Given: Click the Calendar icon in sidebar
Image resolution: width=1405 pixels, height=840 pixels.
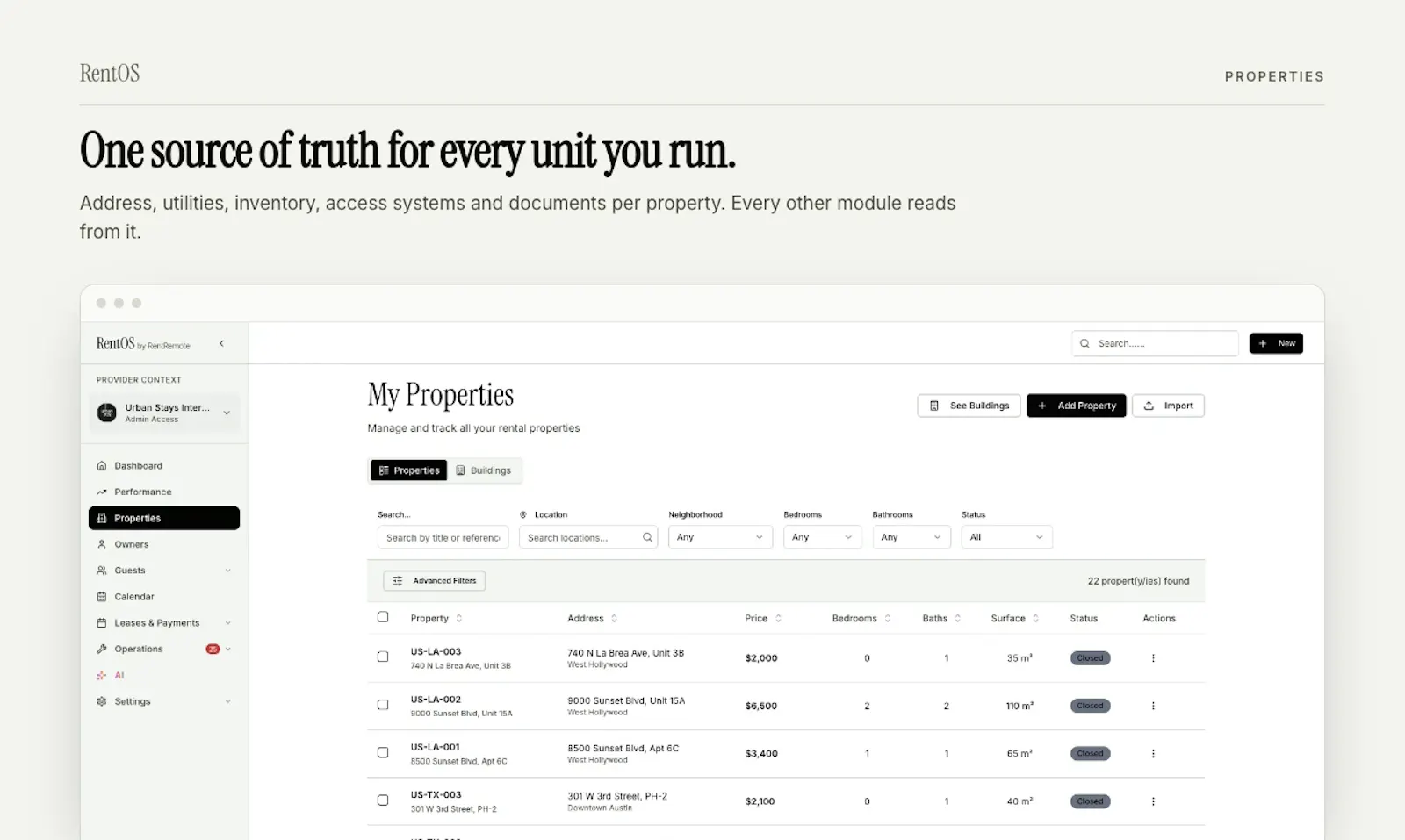Looking at the screenshot, I should coord(102,597).
